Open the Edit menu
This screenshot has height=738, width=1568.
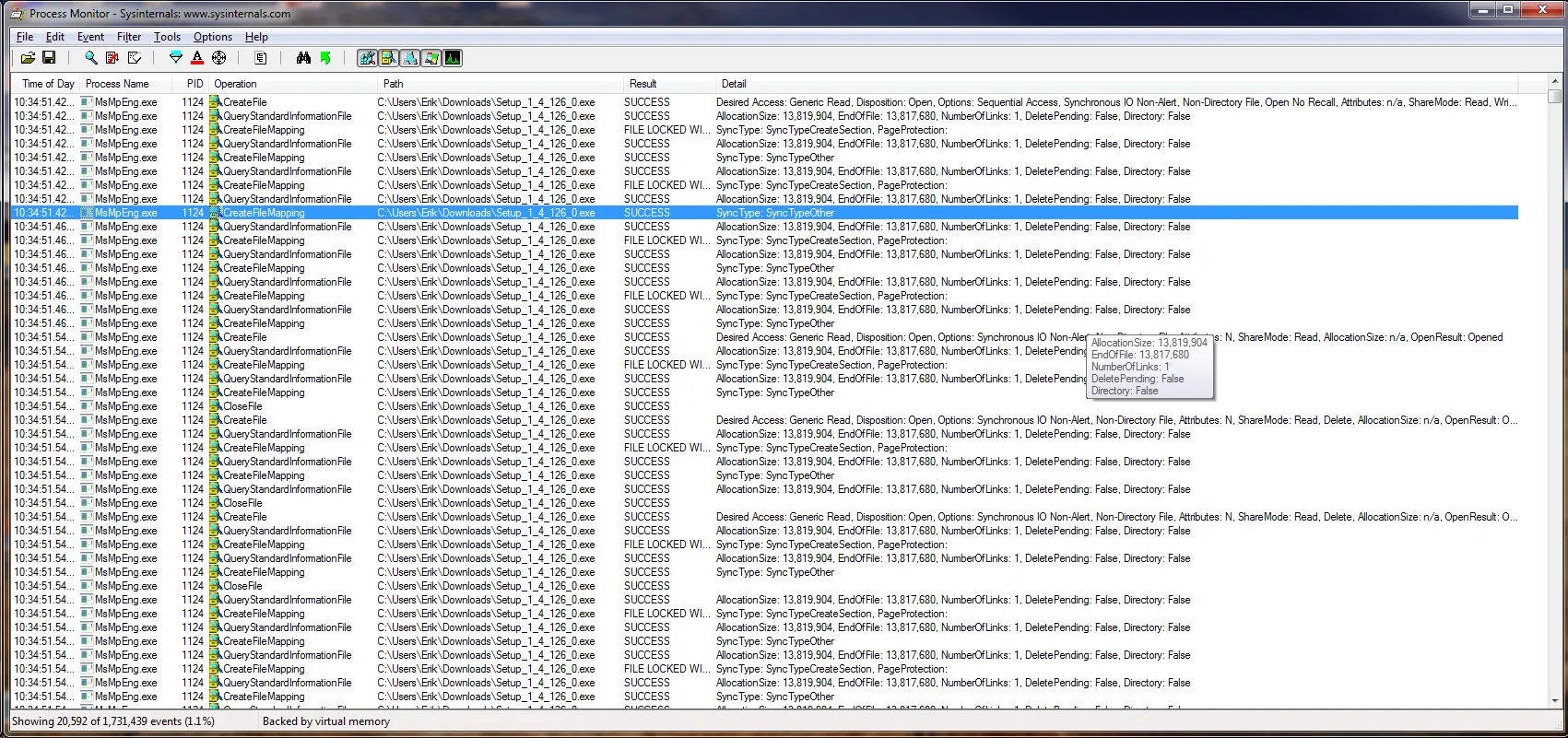(x=55, y=37)
